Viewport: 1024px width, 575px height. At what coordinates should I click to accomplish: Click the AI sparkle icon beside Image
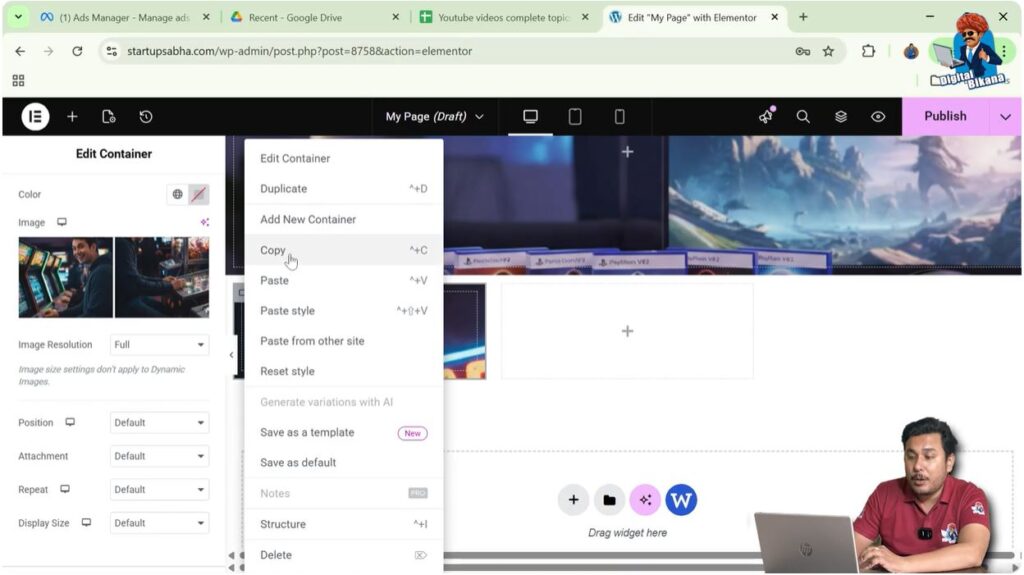pyautogui.click(x=204, y=222)
